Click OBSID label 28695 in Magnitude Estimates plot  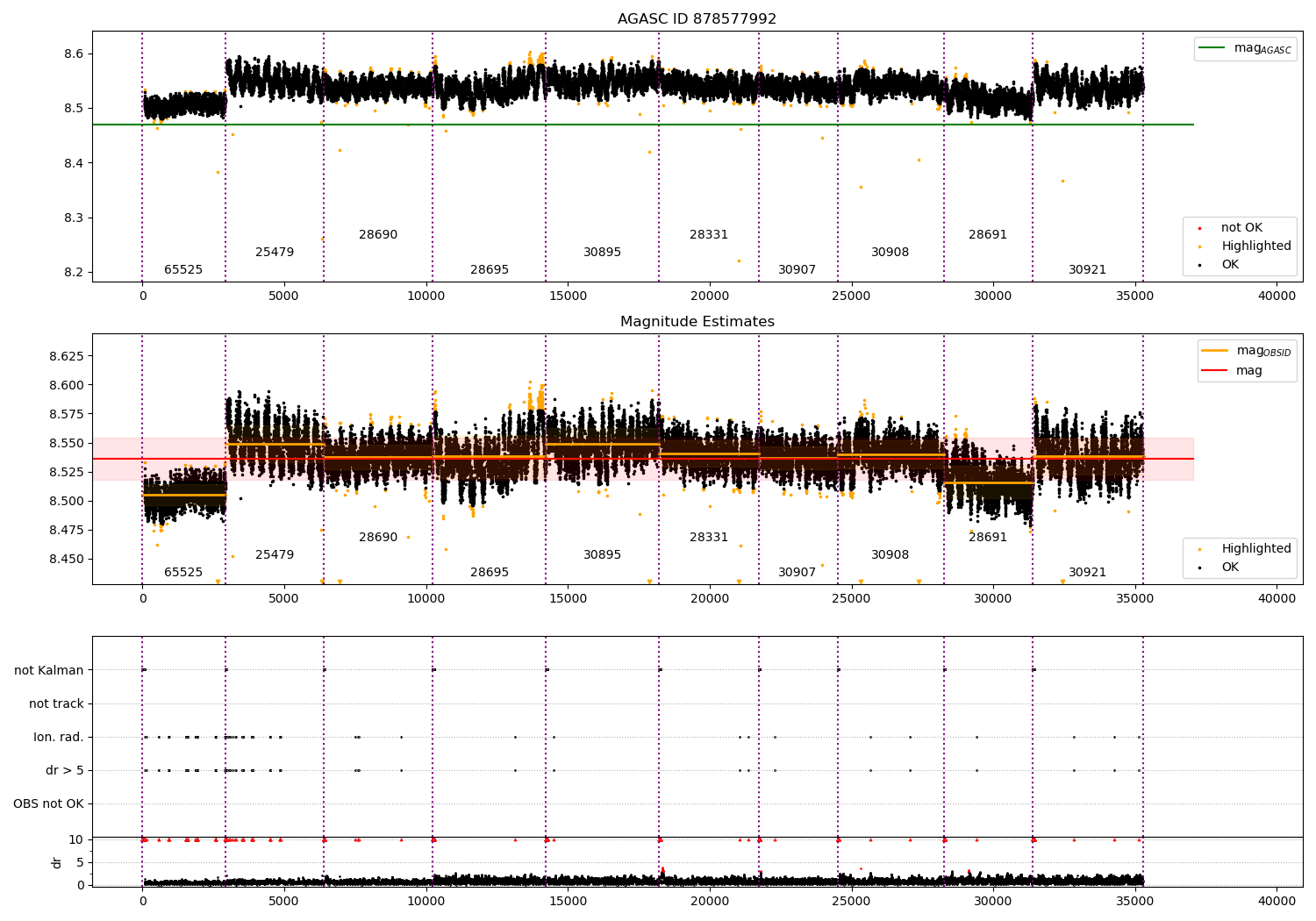pyautogui.click(x=490, y=573)
